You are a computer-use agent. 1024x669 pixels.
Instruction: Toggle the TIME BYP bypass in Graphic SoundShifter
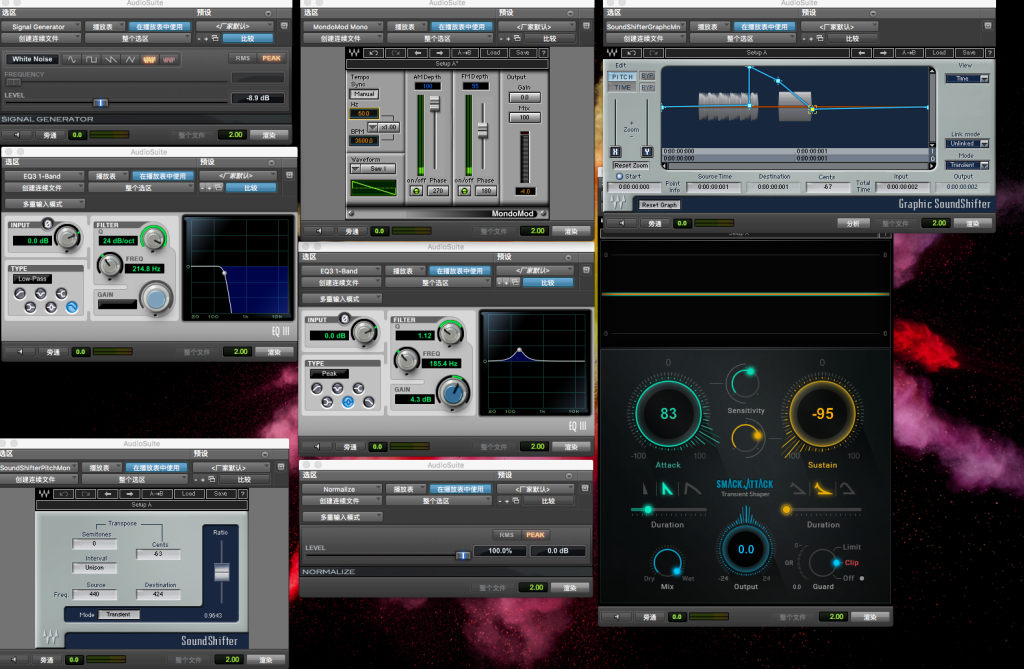point(647,88)
